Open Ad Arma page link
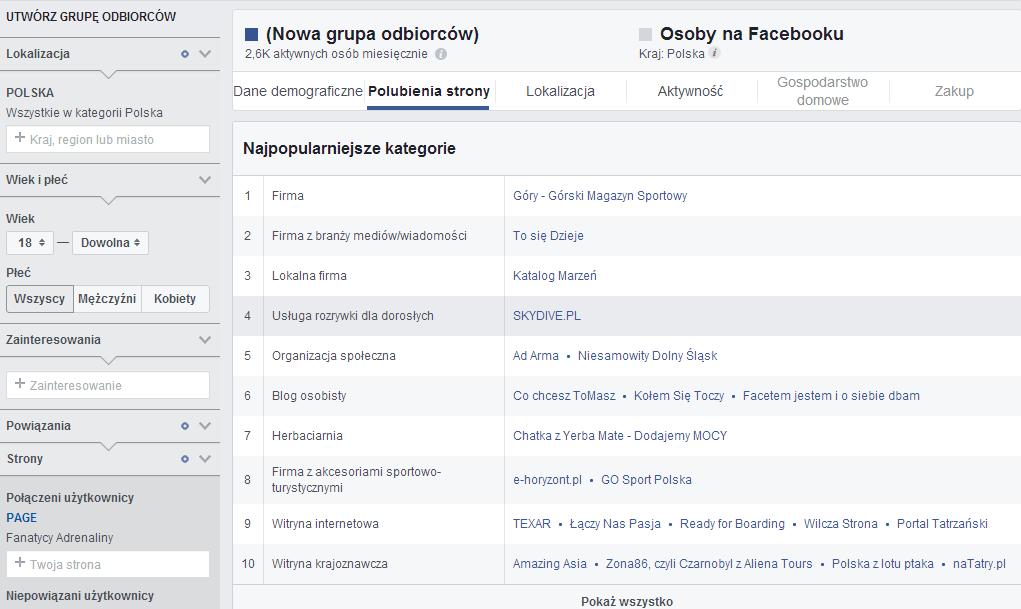Viewport: 1021px width, 609px height. 536,356
